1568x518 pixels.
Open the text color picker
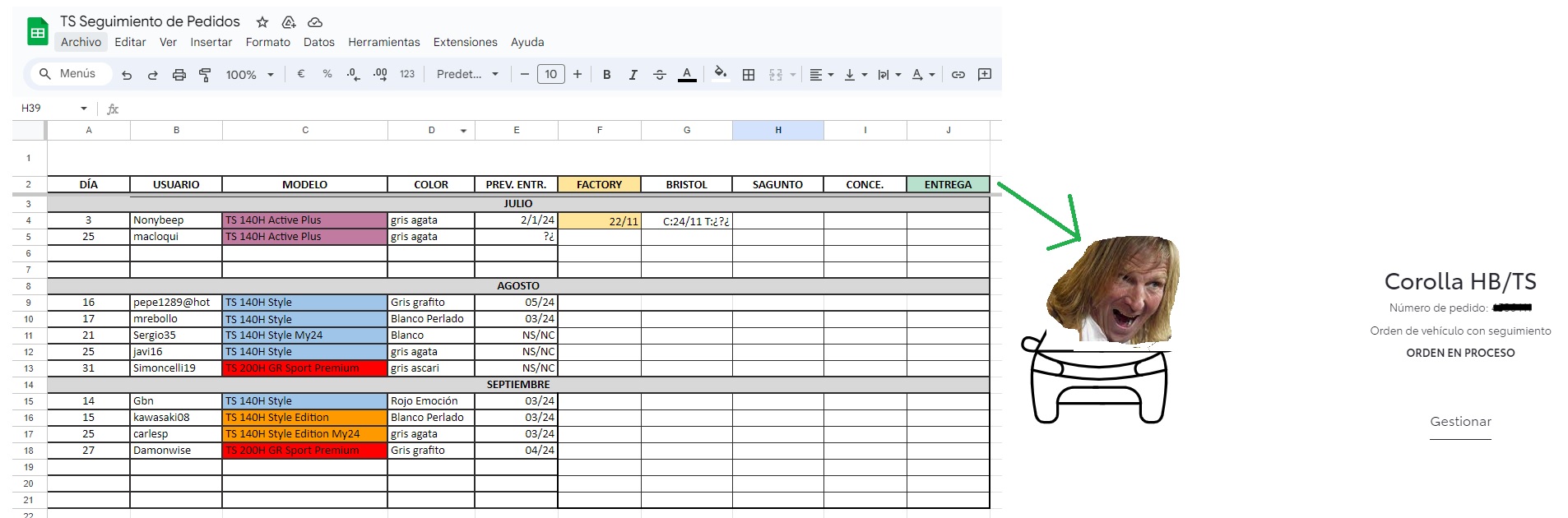687,74
